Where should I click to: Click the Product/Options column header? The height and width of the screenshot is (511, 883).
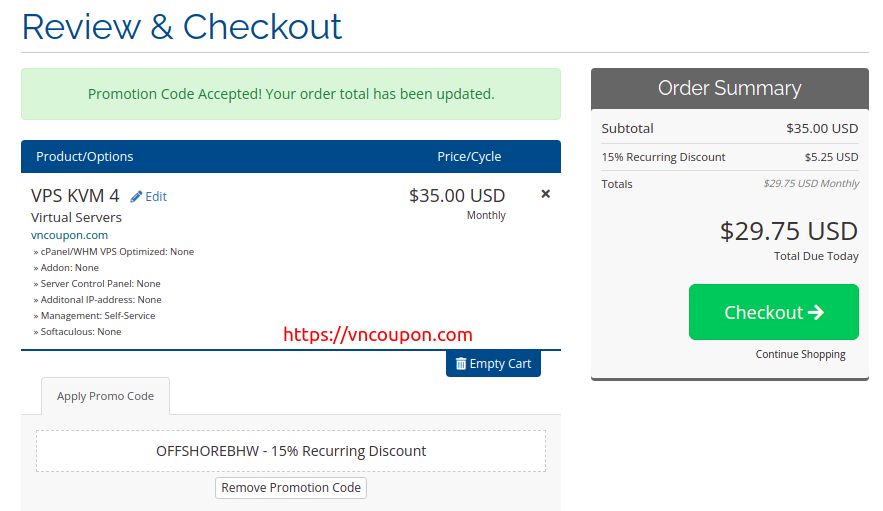[84, 157]
